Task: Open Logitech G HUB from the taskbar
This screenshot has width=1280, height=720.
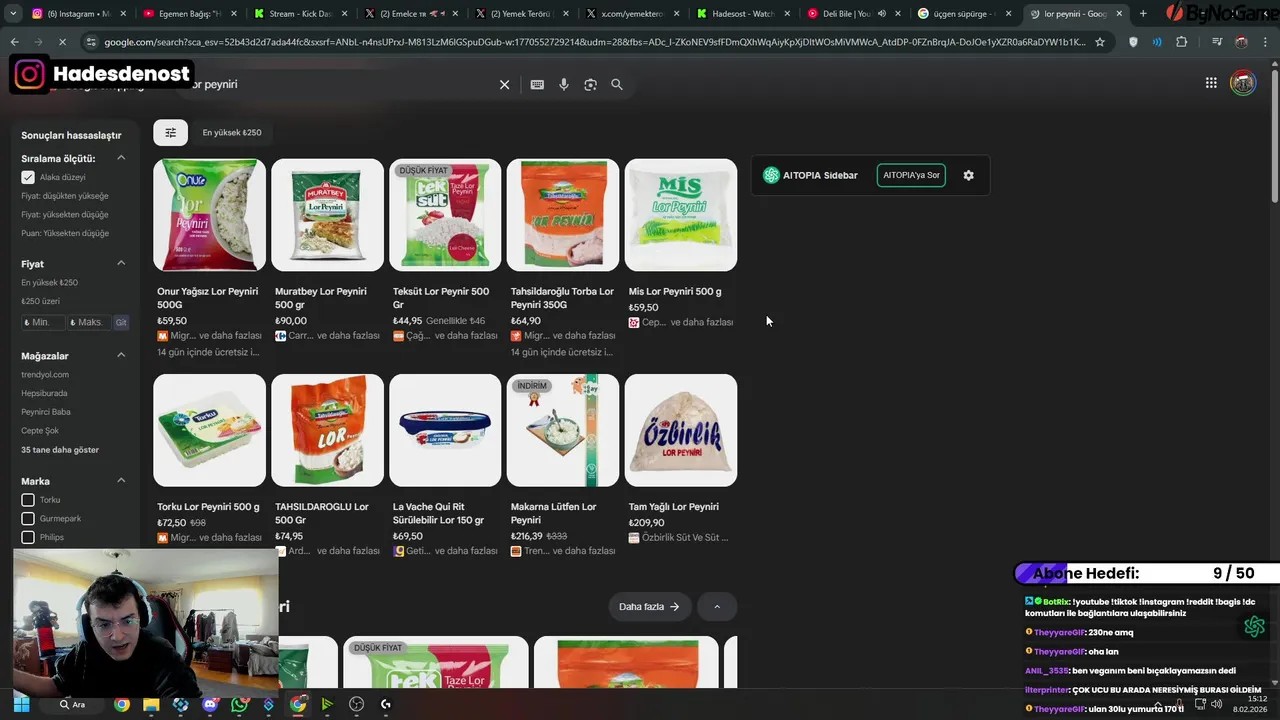Action: [x=386, y=704]
